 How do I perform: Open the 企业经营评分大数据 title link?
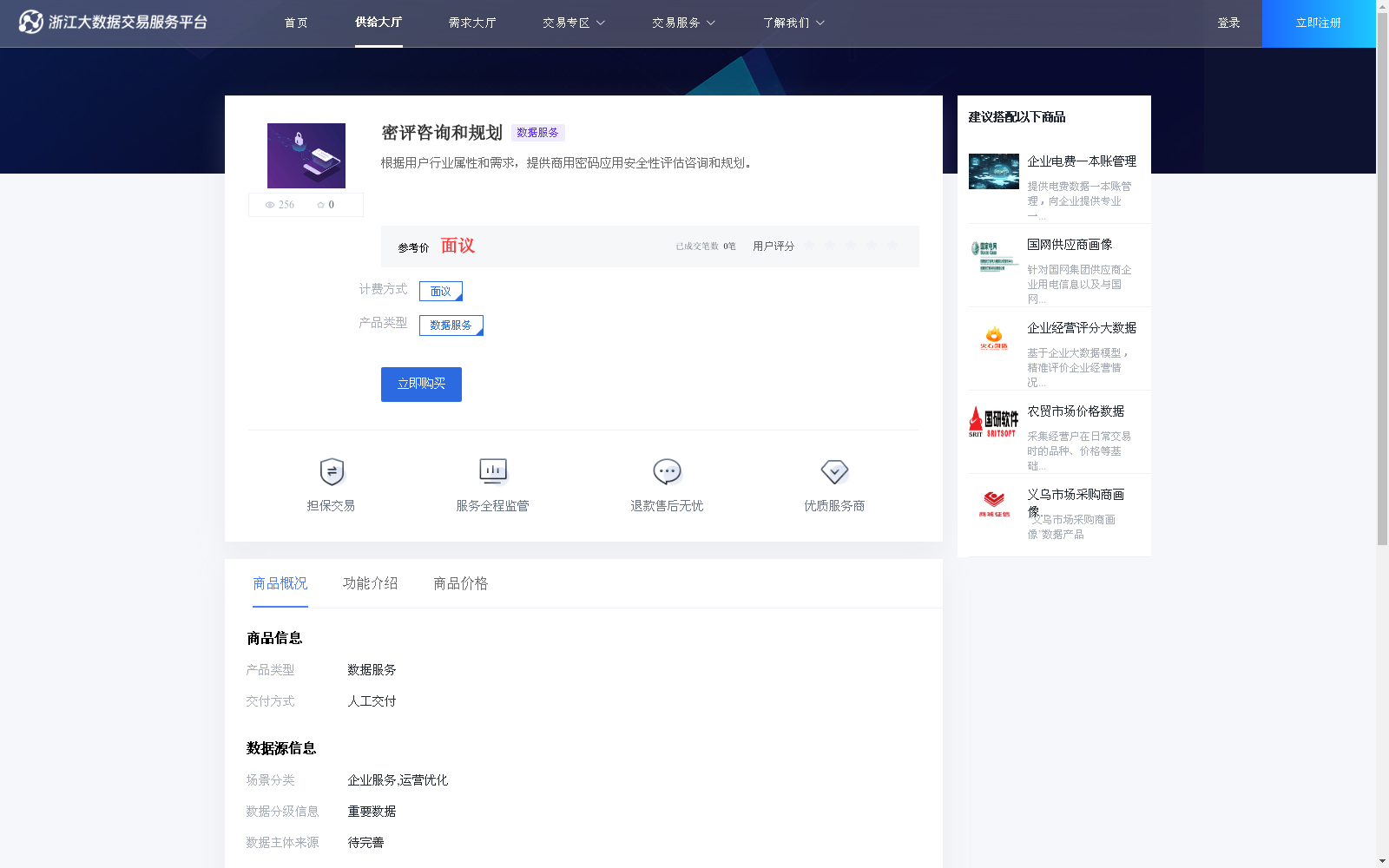(x=1082, y=328)
